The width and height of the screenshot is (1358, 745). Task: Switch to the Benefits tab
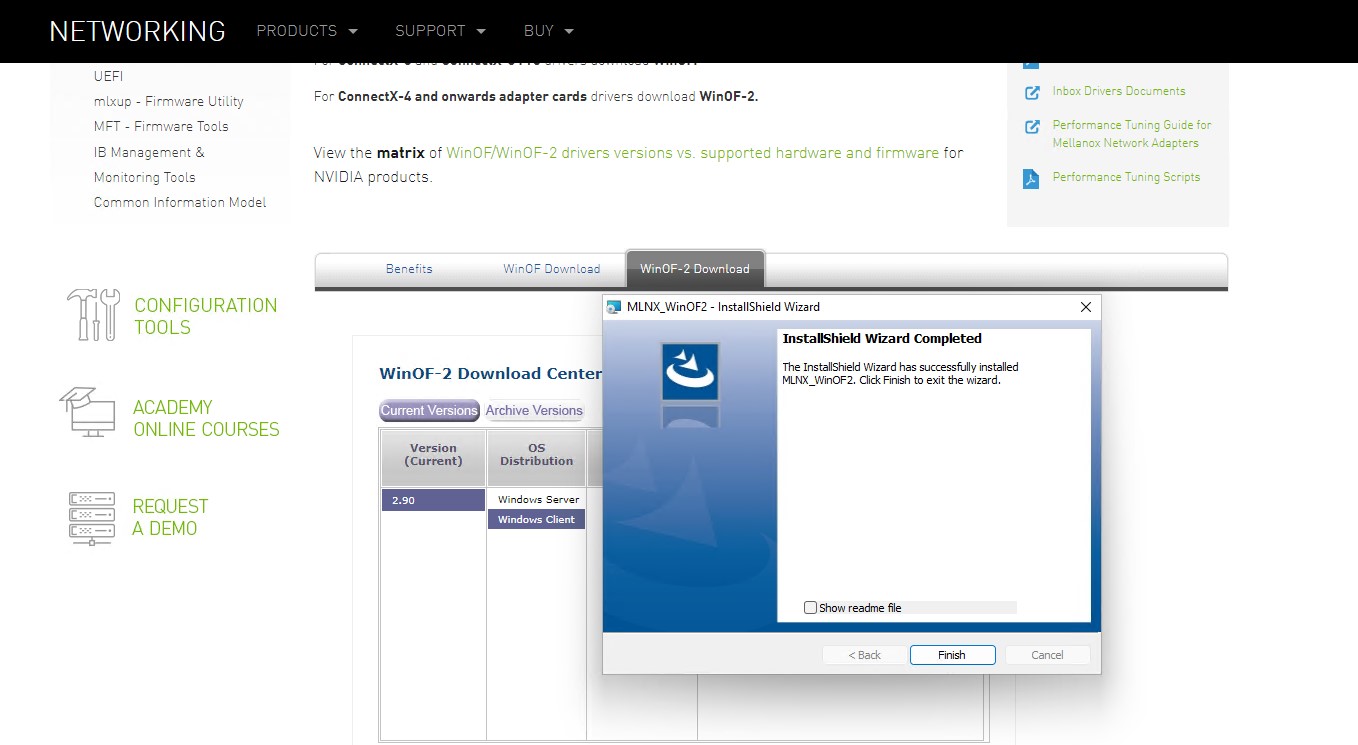click(x=409, y=269)
